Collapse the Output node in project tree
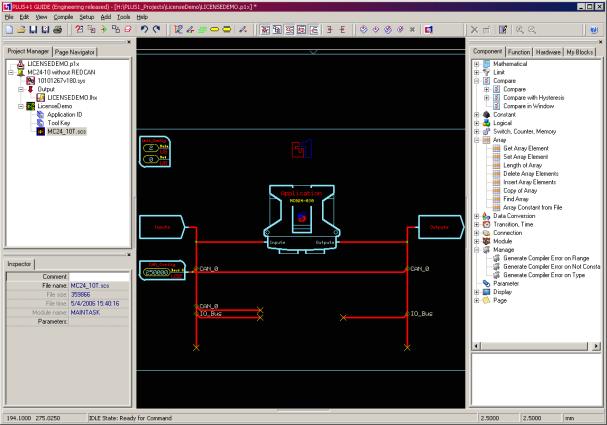Viewport: 607px width, 425px height. pyautogui.click(x=21, y=89)
